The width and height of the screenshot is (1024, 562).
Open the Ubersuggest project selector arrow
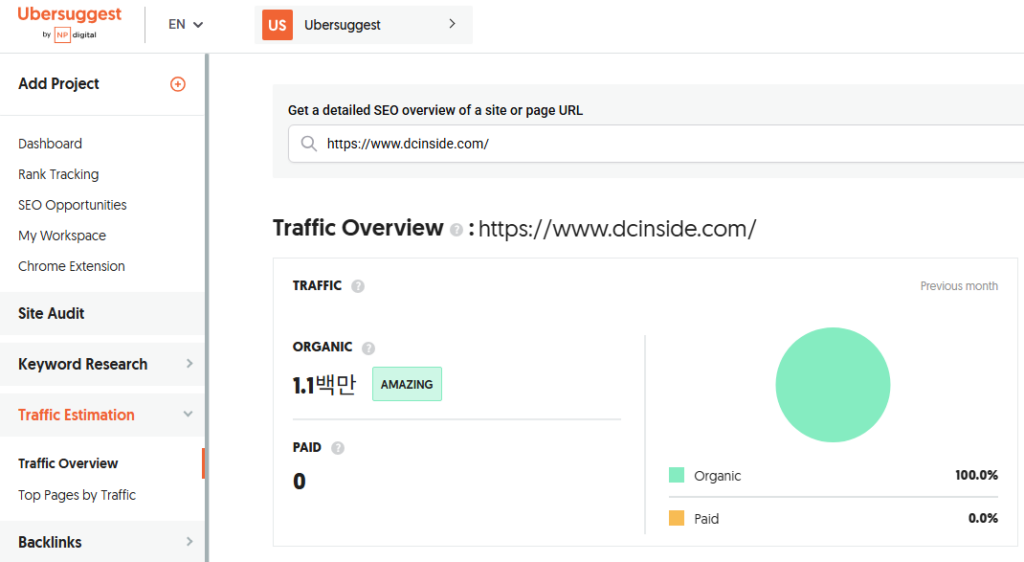click(x=452, y=23)
